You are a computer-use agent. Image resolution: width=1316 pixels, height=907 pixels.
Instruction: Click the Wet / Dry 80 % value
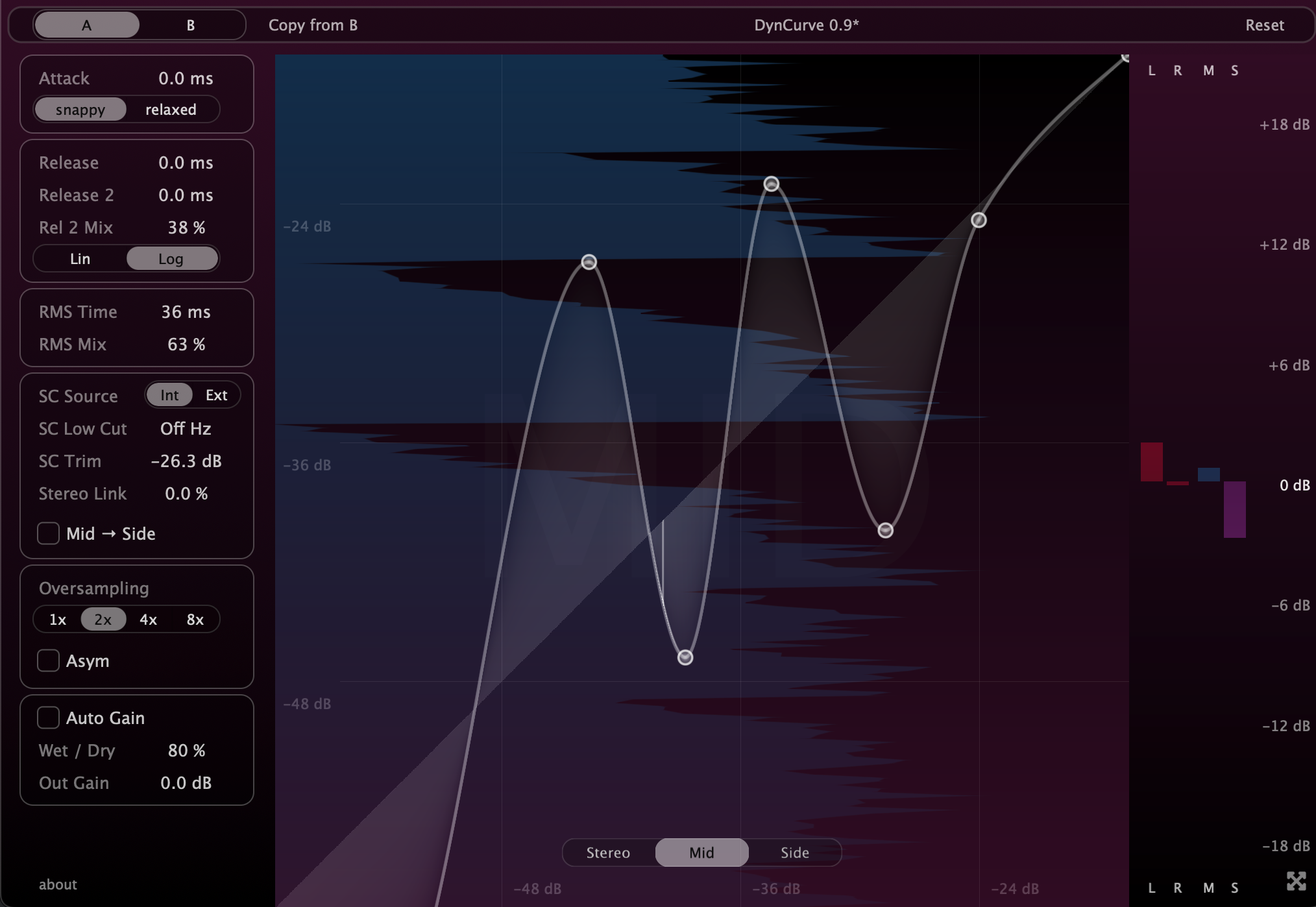(x=186, y=751)
